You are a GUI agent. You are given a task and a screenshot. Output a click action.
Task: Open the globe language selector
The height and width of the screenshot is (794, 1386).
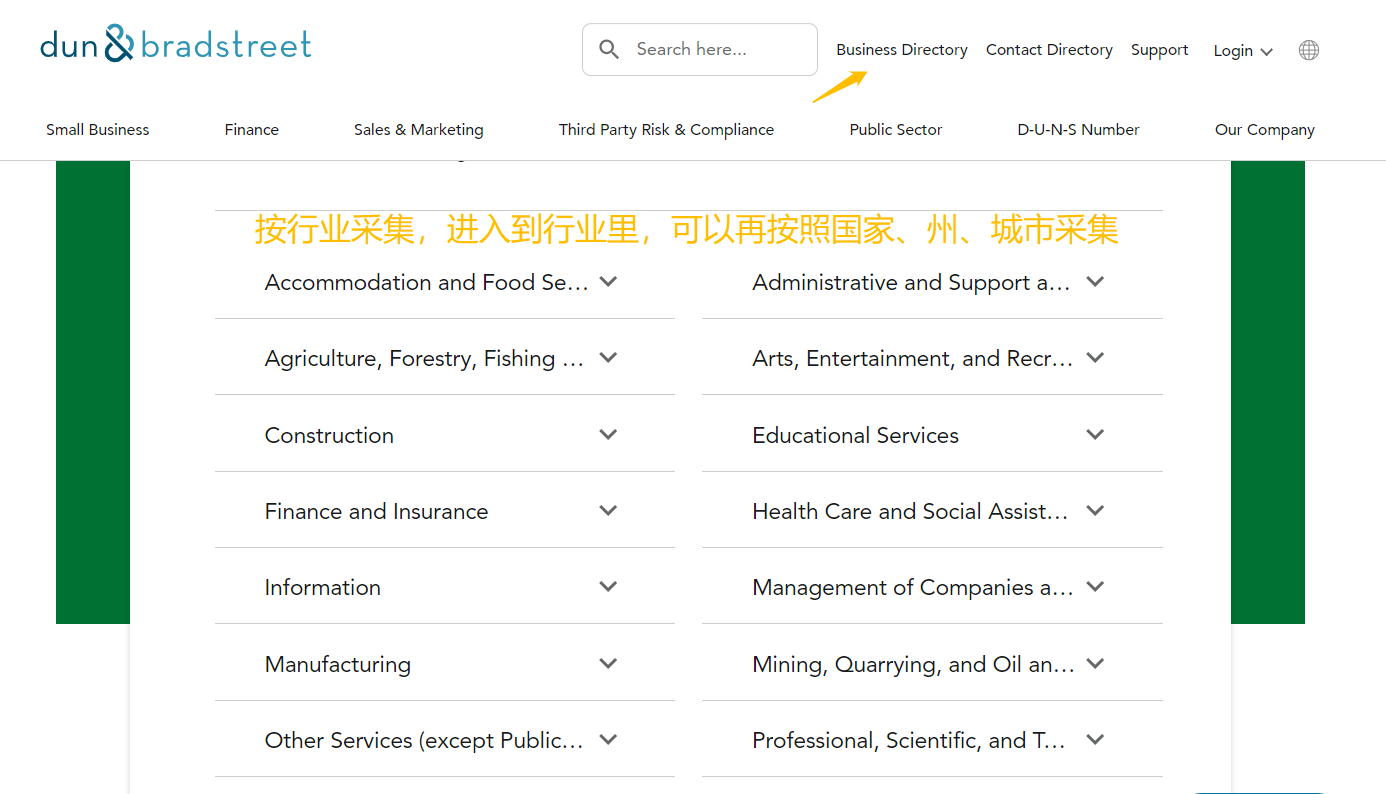tap(1308, 50)
